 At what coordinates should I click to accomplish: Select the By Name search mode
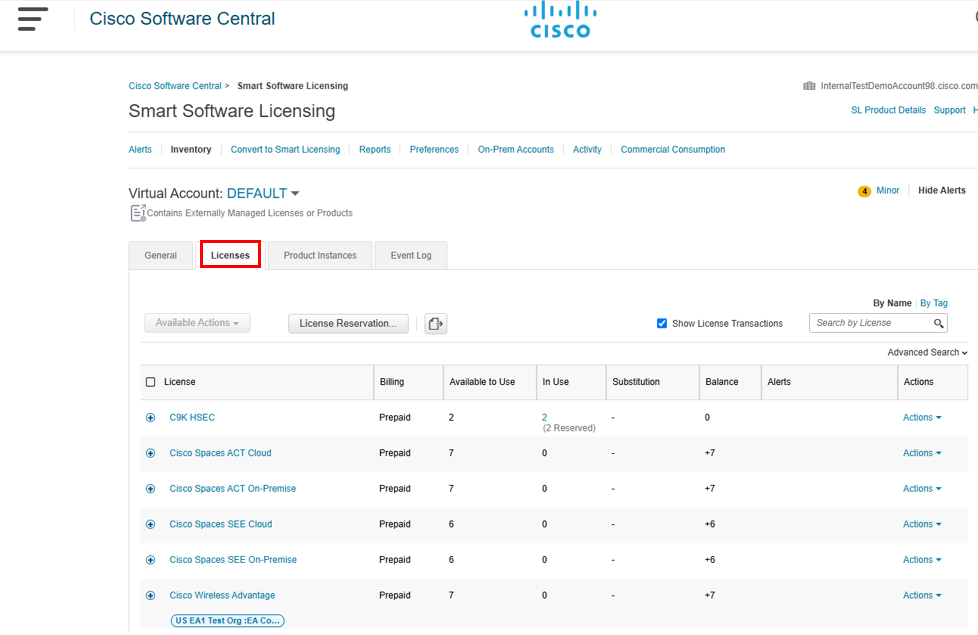pos(892,303)
